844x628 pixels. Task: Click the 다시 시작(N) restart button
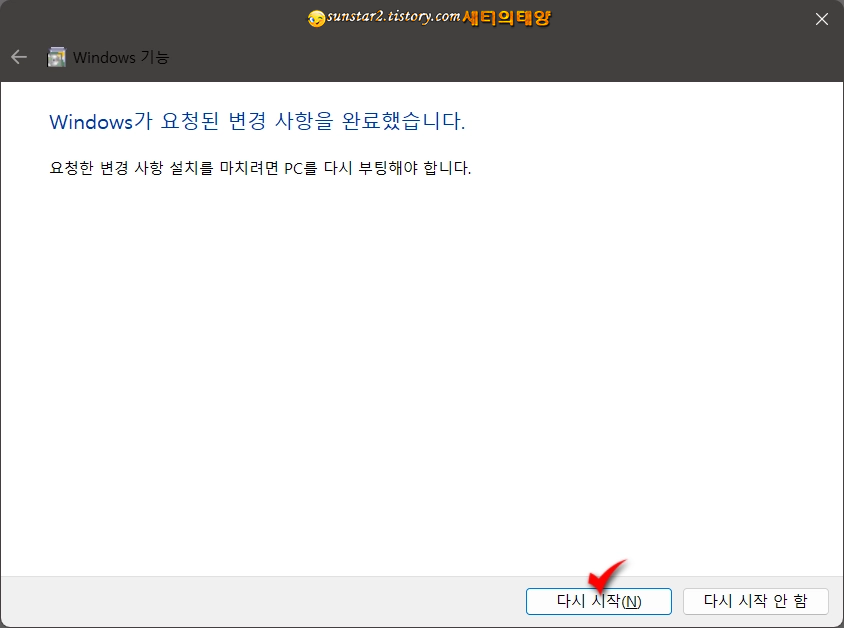[x=599, y=601]
